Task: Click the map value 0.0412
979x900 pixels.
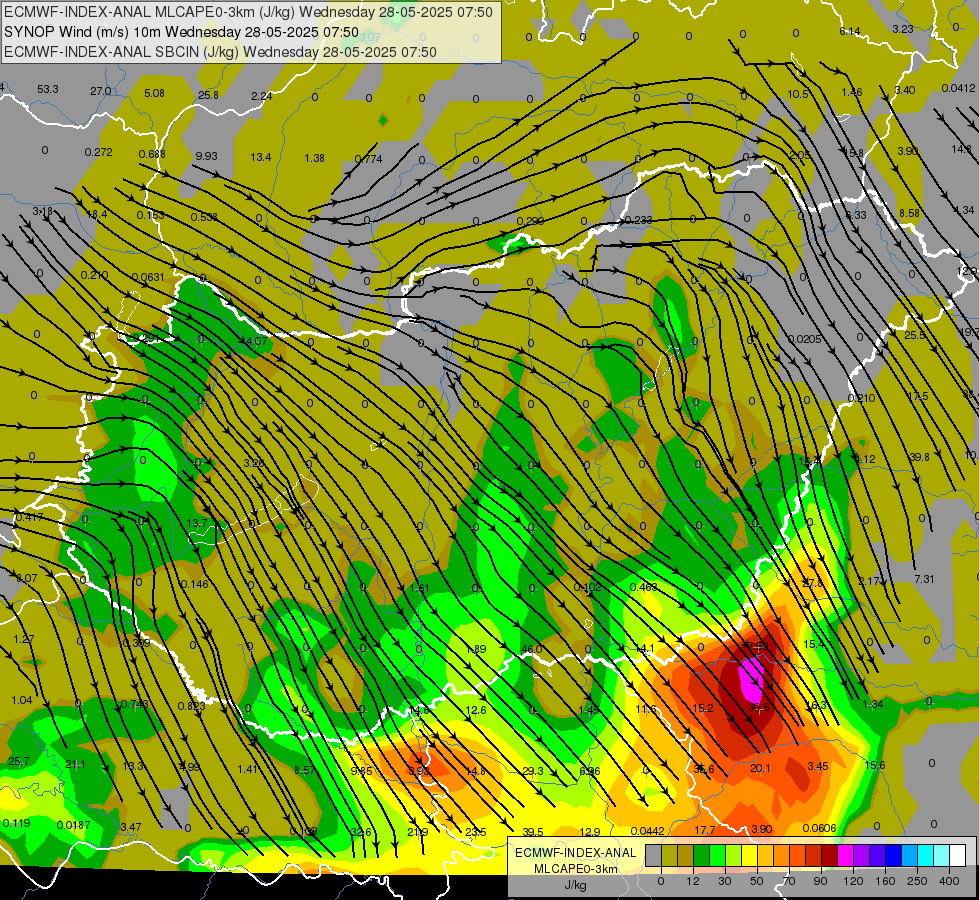Action: 958,88
